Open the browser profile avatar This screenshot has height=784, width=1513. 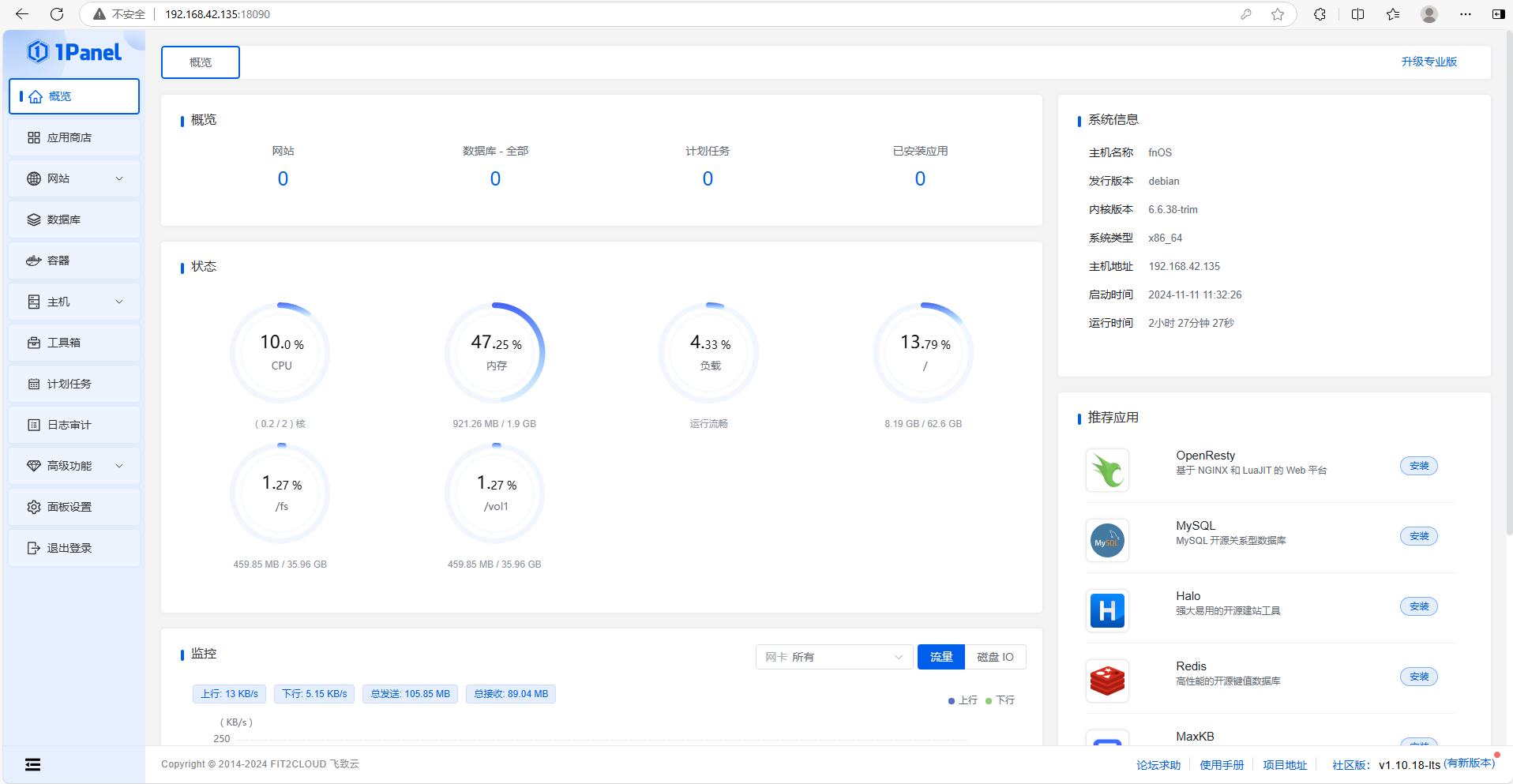pyautogui.click(x=1429, y=14)
